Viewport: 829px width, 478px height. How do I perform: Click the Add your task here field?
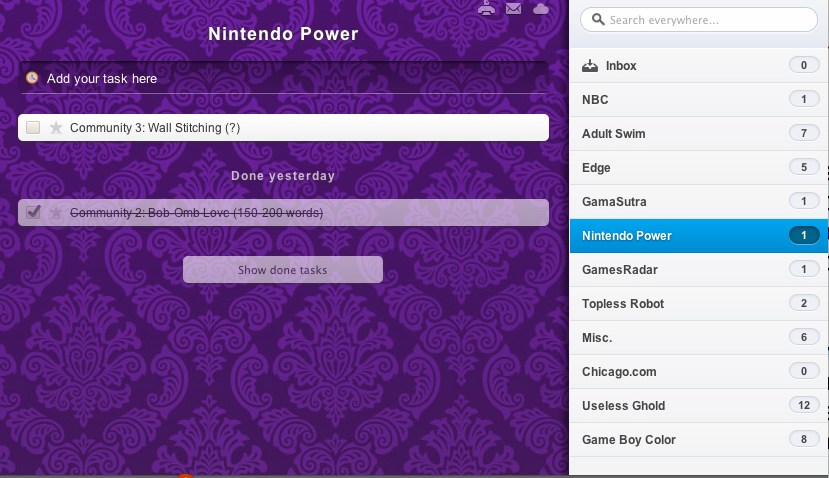pos(283,78)
